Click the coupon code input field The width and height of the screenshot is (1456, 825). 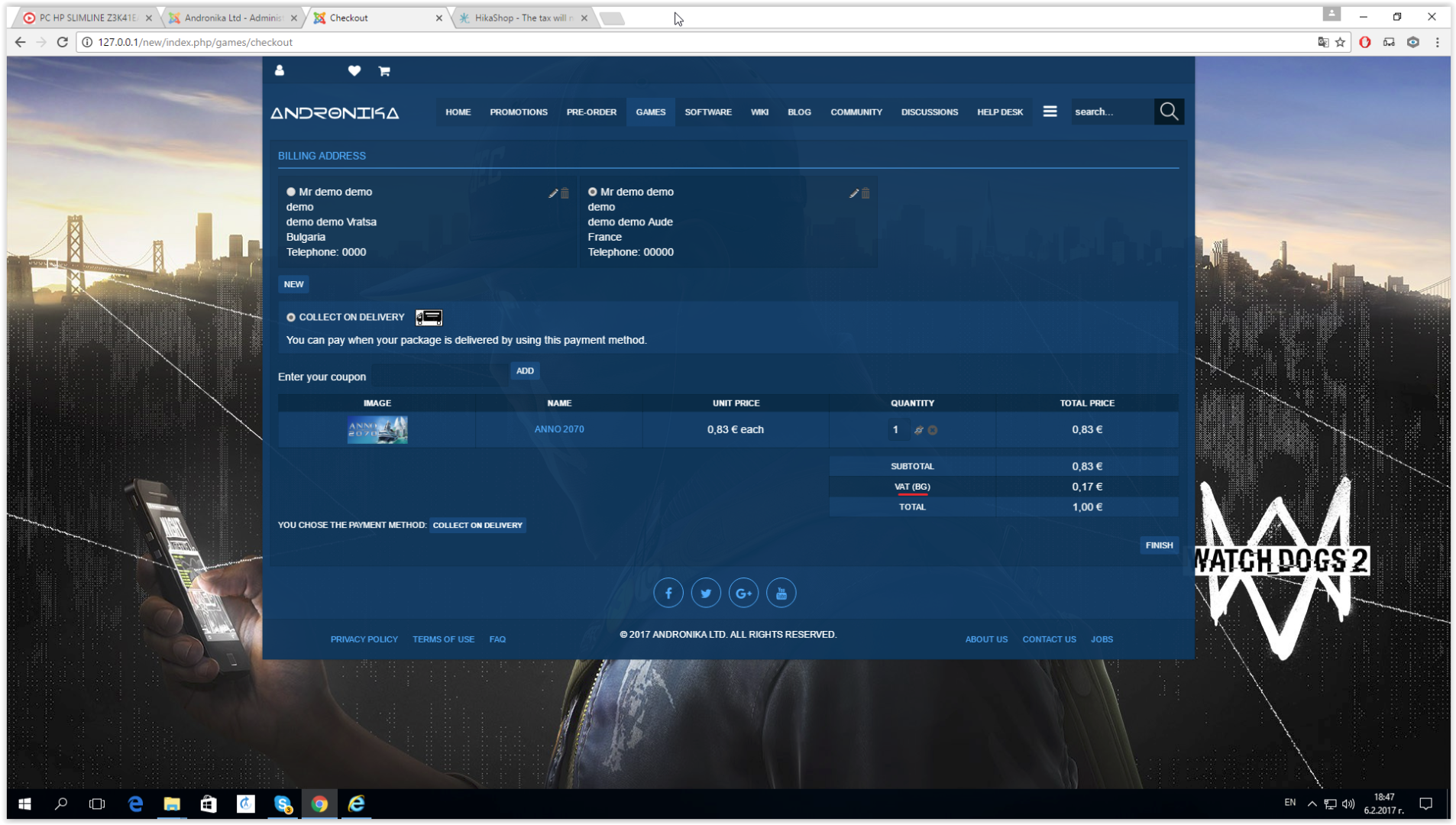(441, 376)
